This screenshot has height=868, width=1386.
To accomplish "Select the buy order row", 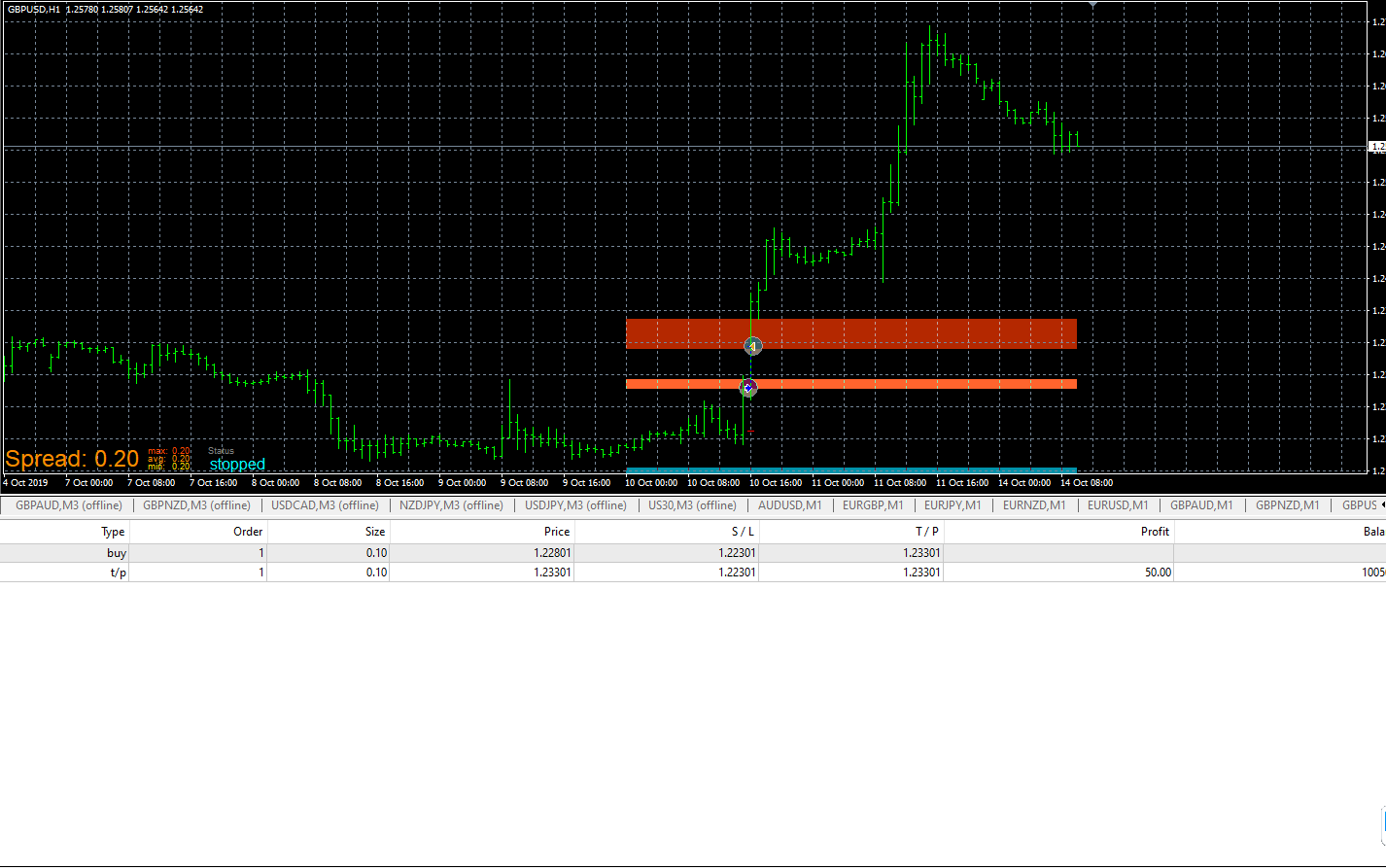I will [693, 553].
